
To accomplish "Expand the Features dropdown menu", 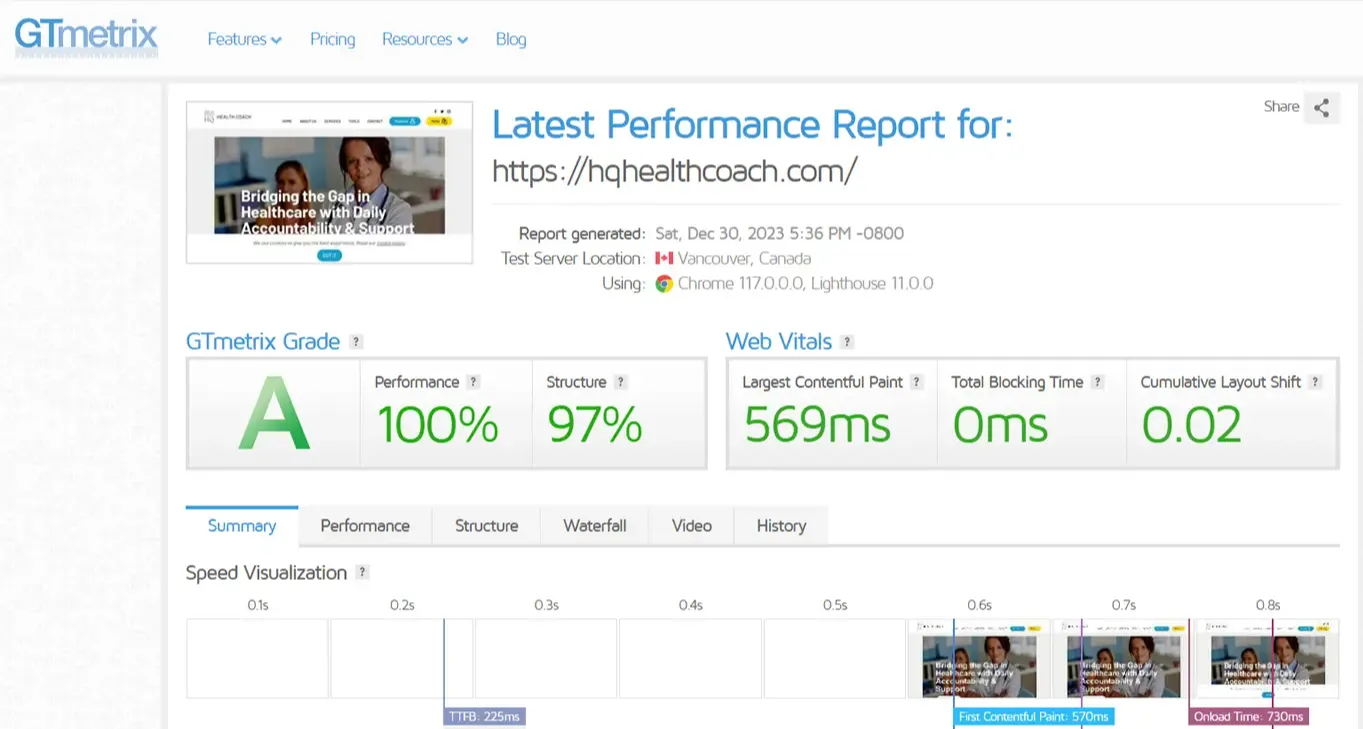I will click(x=244, y=39).
